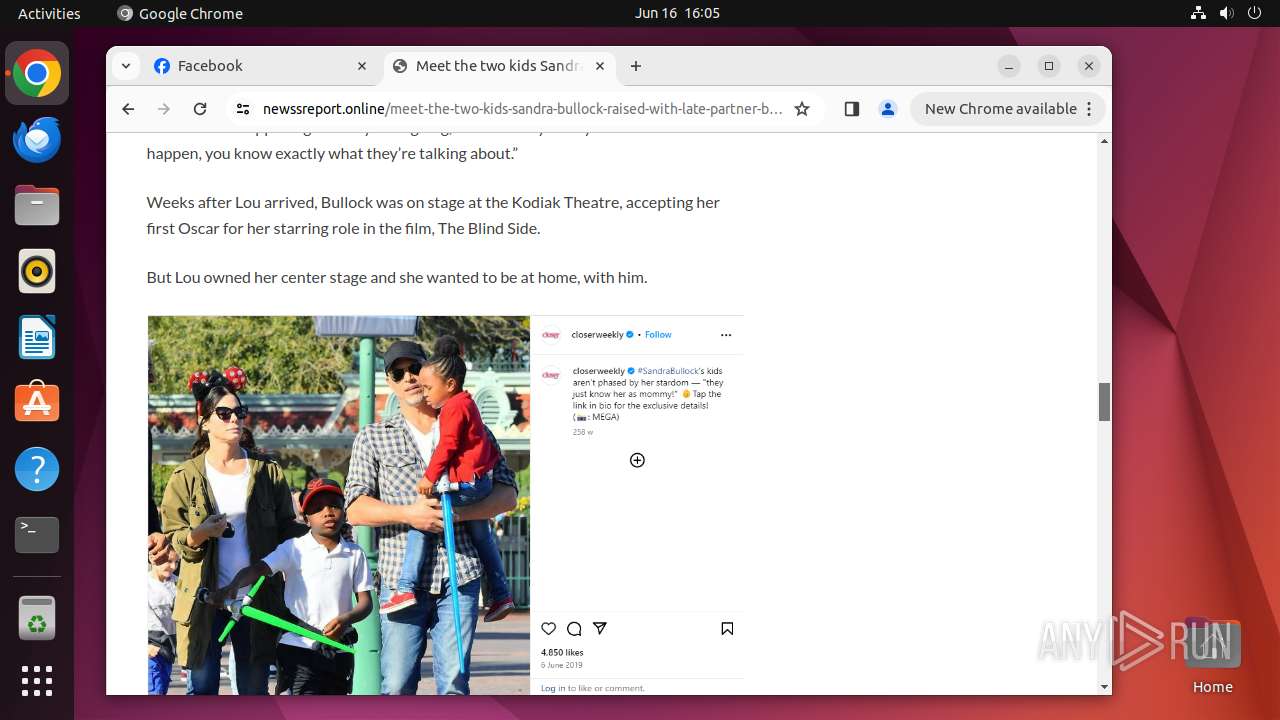Open Chrome three-dot menu
The image size is (1280, 720).
coord(1090,109)
